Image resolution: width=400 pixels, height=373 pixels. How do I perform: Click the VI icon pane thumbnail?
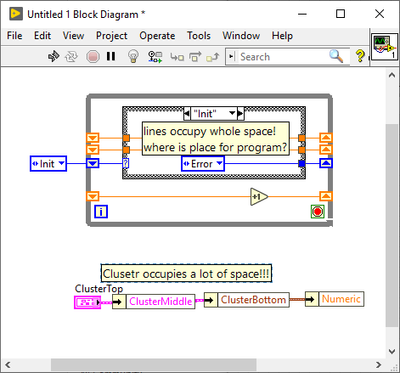(x=385, y=47)
